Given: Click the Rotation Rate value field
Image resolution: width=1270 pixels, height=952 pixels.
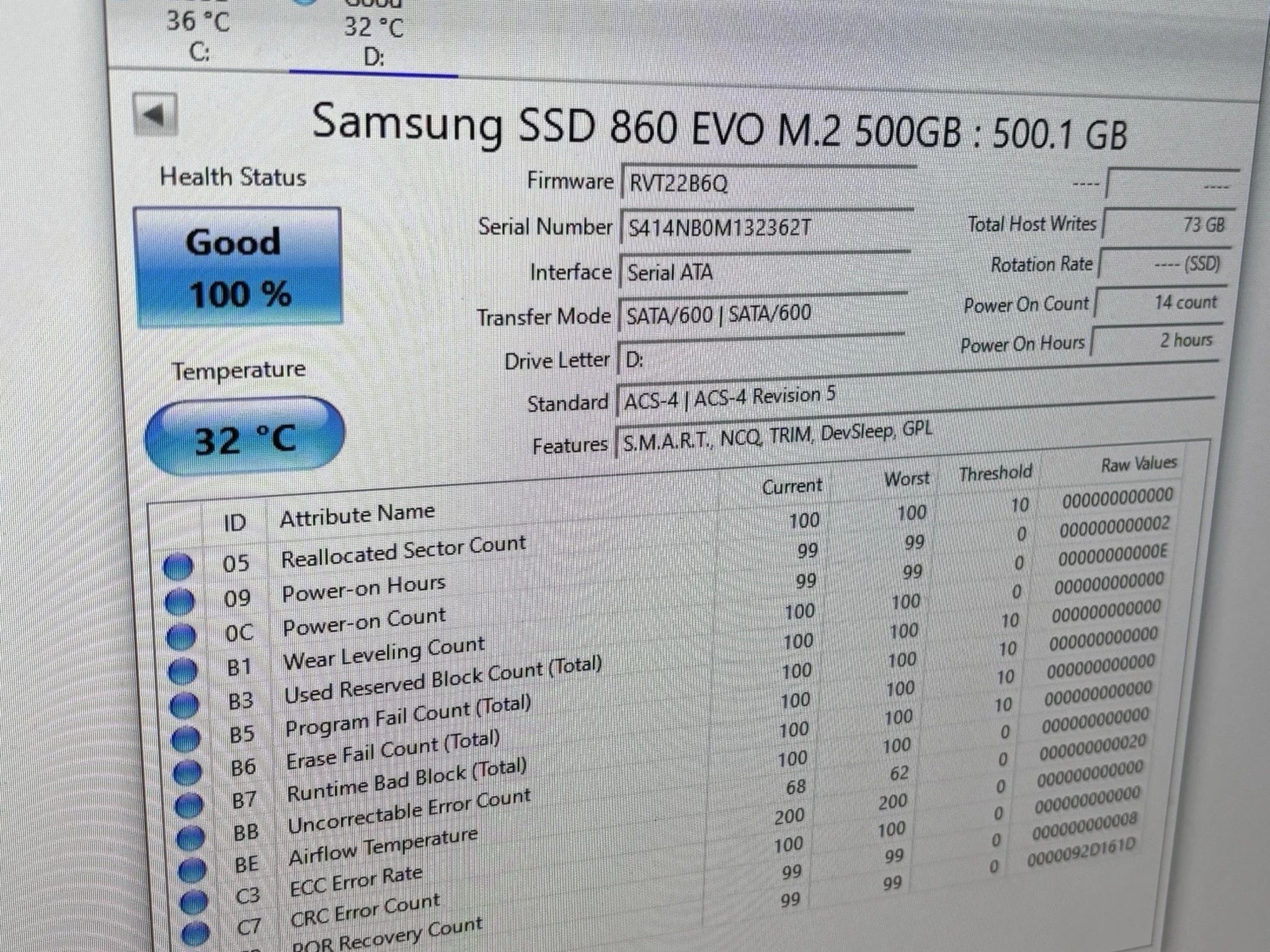Looking at the screenshot, I should [1164, 264].
